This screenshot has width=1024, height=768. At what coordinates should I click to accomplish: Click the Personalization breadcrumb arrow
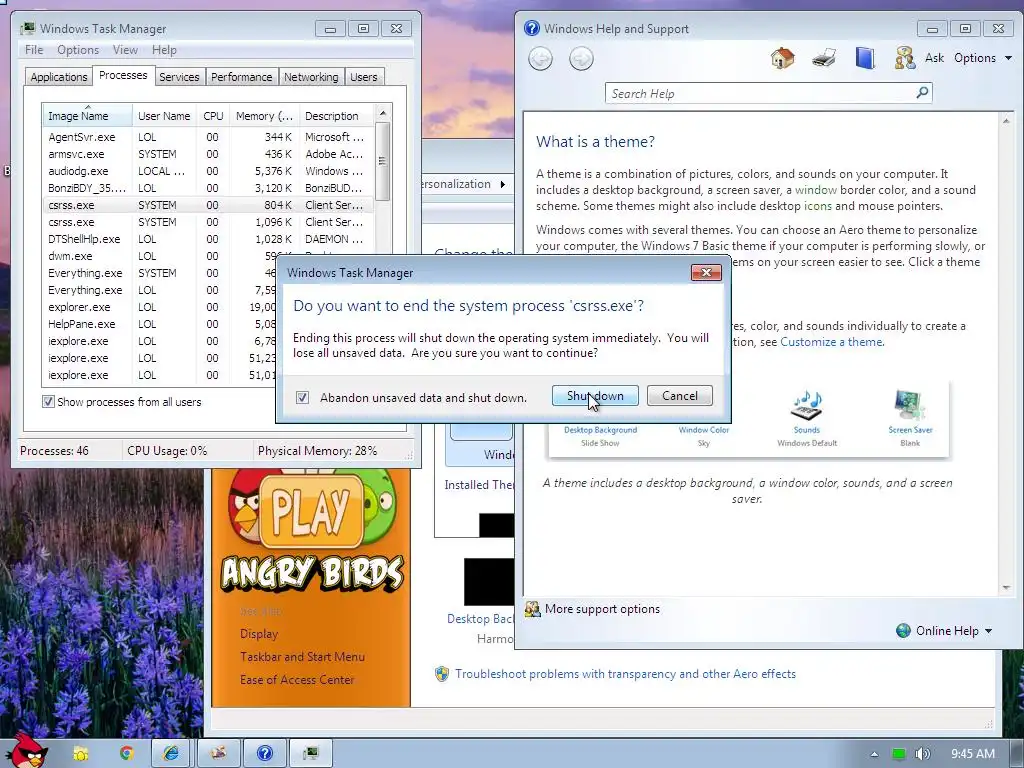coord(503,184)
